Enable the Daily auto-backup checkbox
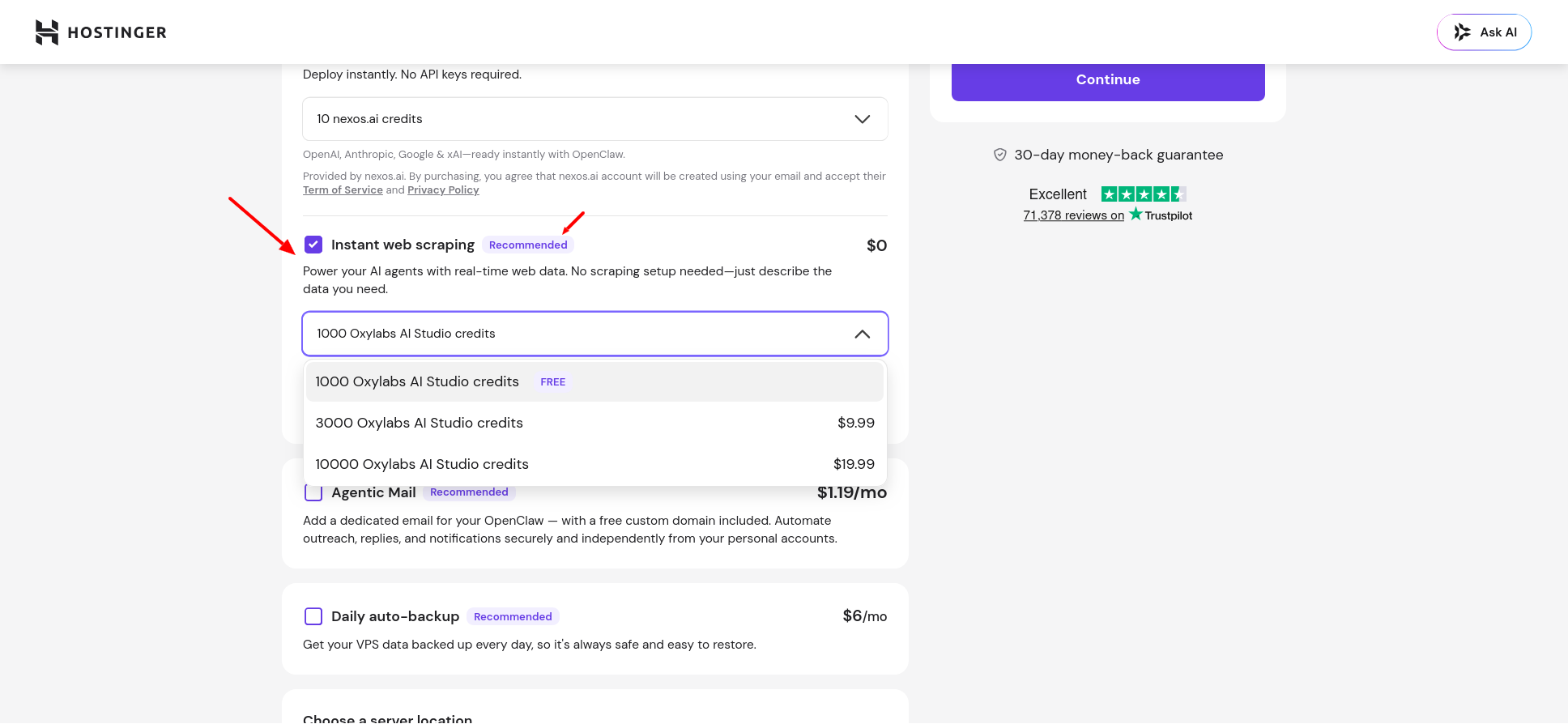Viewport: 1568px width, 724px height. tap(313, 616)
